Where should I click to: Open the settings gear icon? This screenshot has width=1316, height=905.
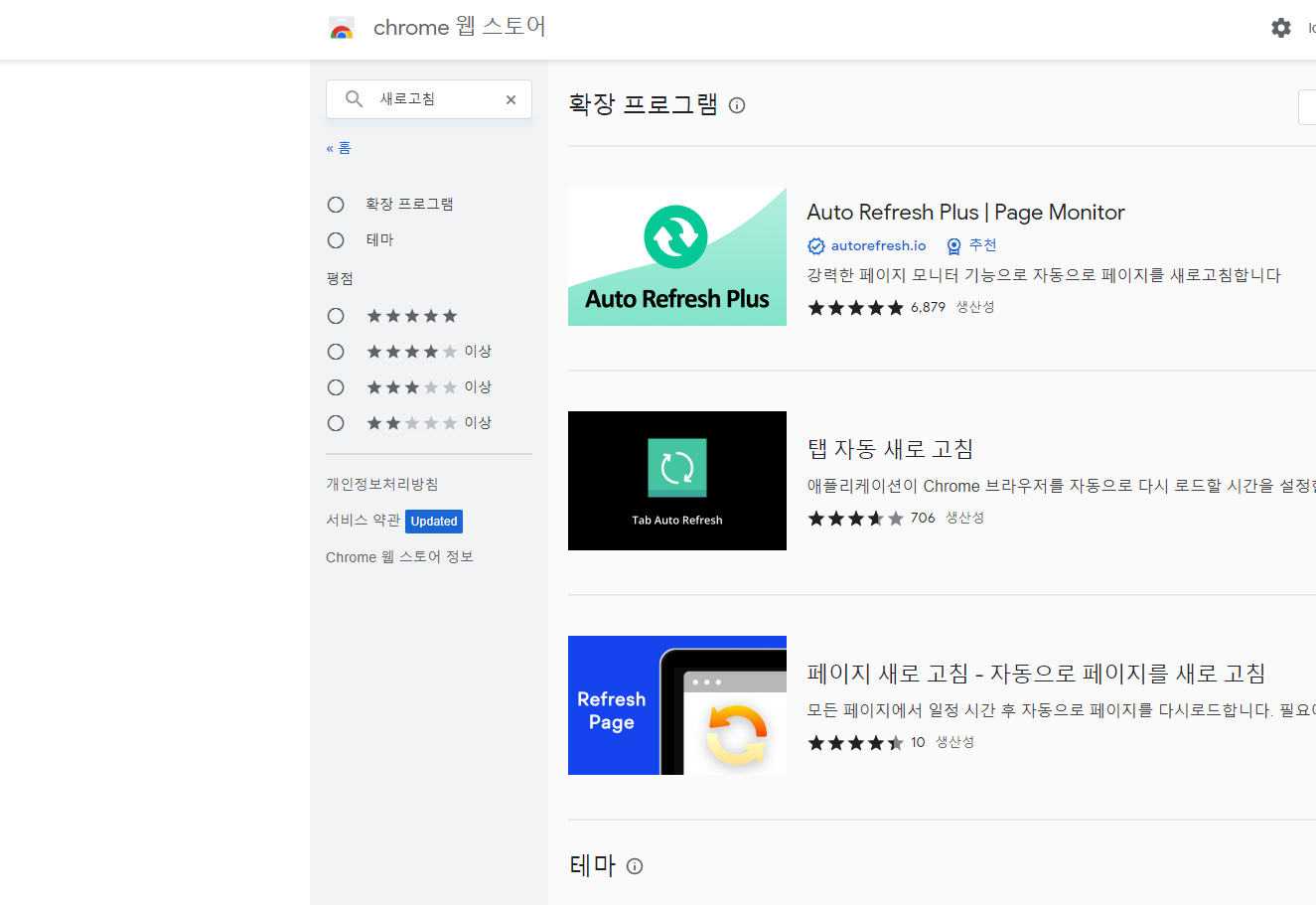(x=1281, y=28)
